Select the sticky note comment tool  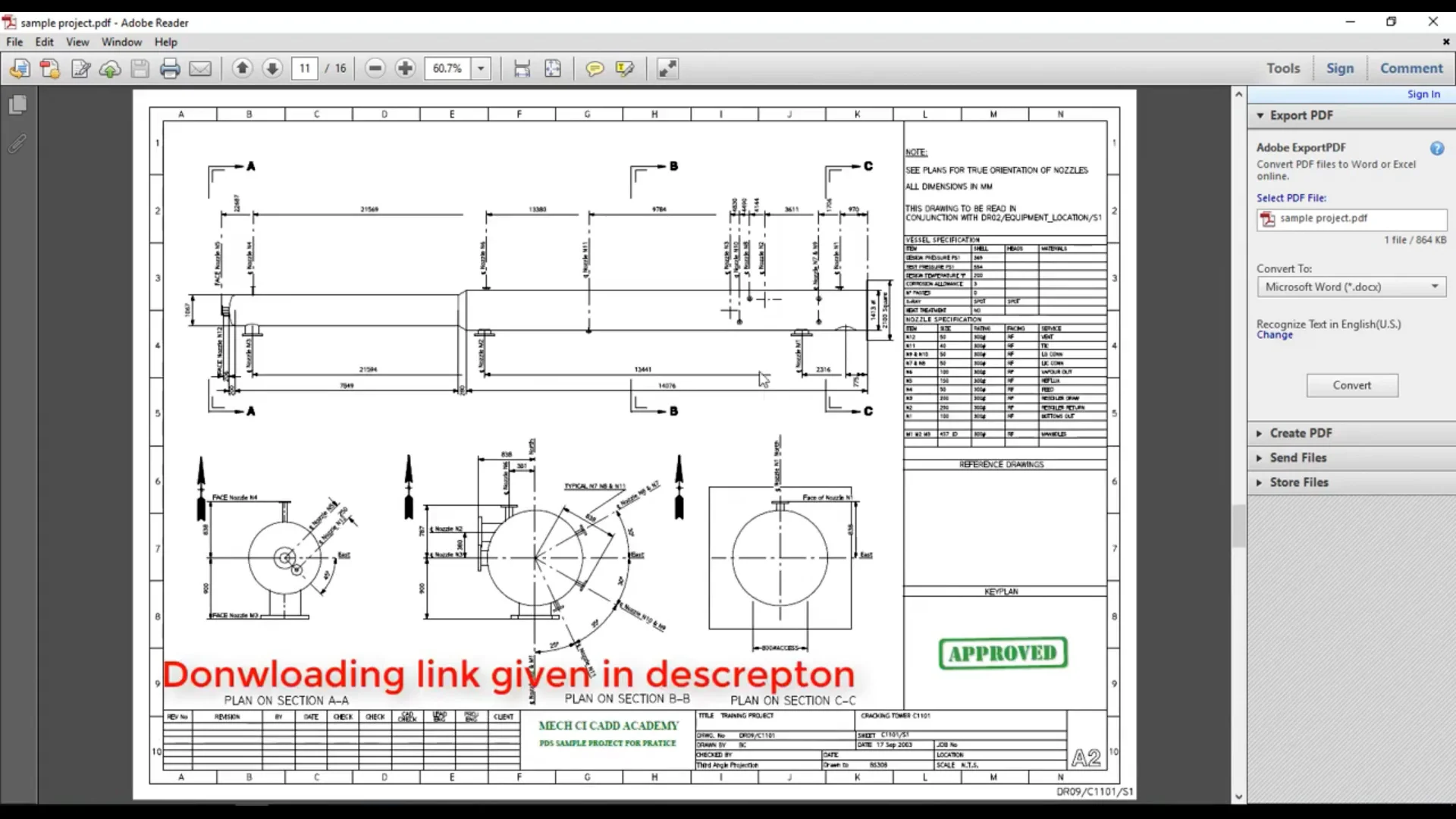click(595, 68)
